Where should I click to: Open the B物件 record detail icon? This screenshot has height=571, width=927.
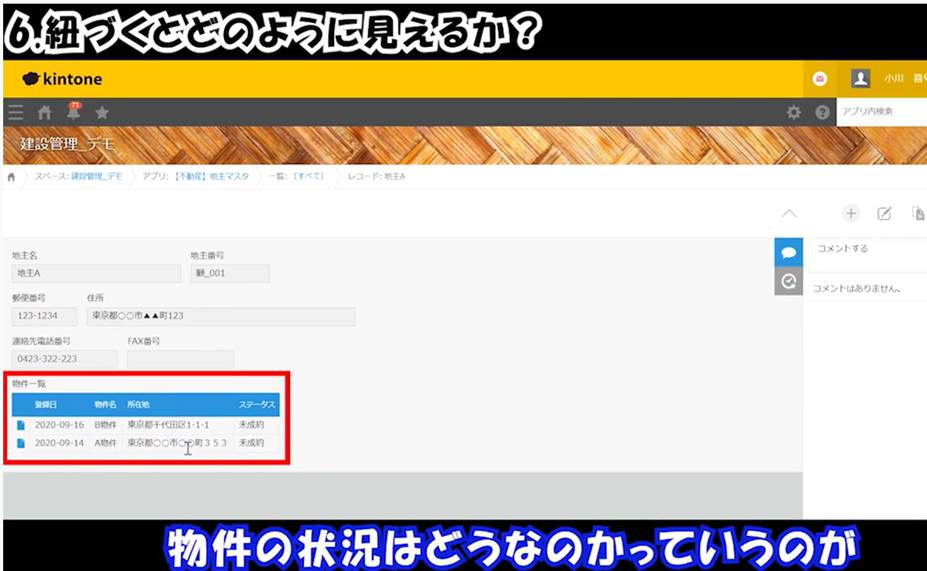(x=21, y=425)
